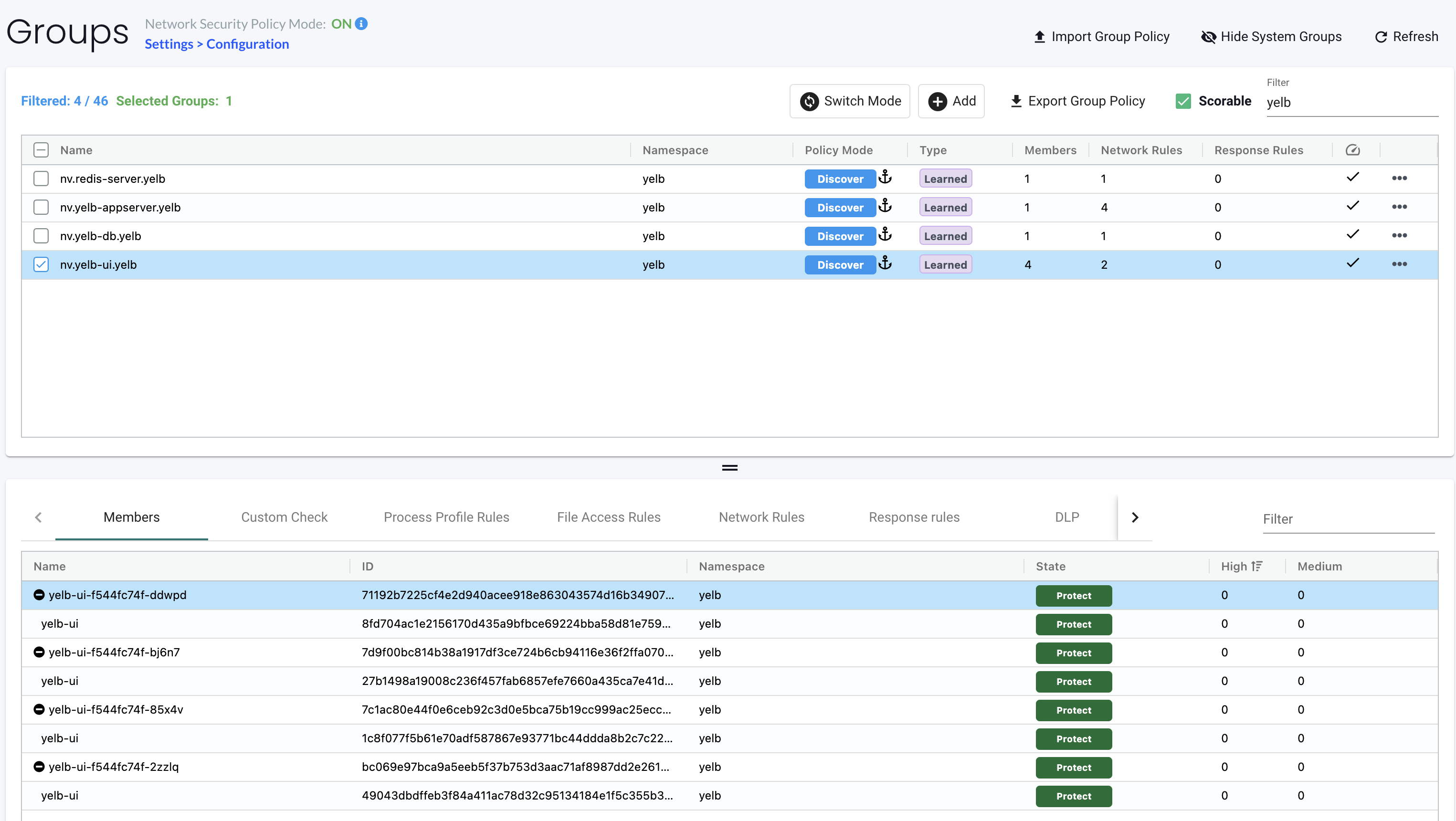Toggle the Scorable checkbox
The height and width of the screenshot is (821, 1456).
1183,101
